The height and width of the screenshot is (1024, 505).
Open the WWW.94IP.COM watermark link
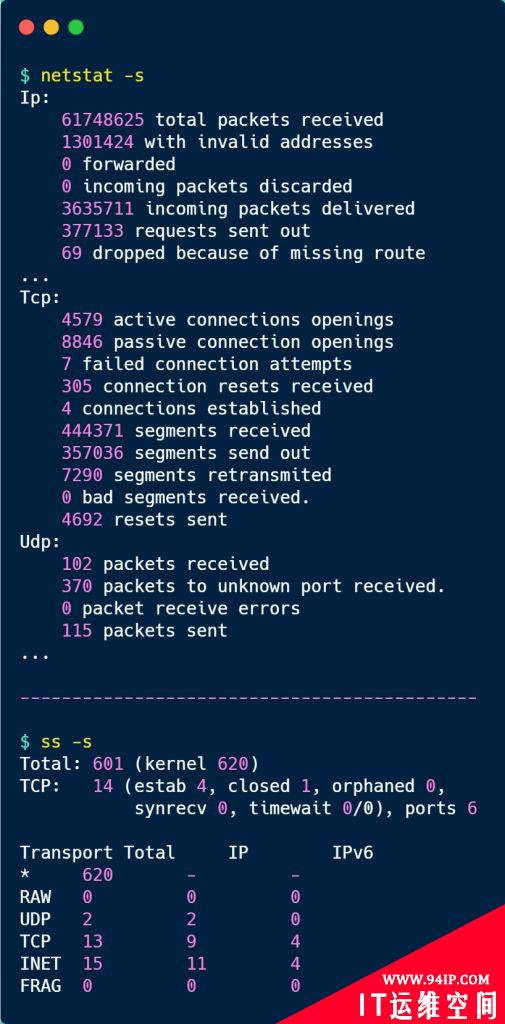[x=436, y=979]
